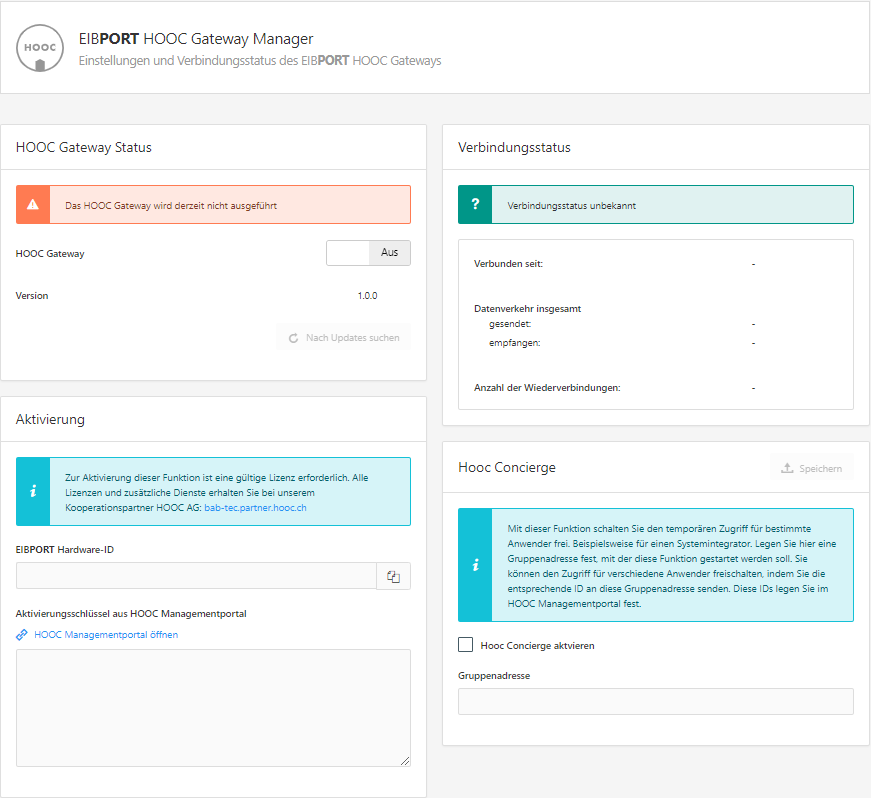Focus the EIBPORT Hardware-ID field

pos(196,576)
